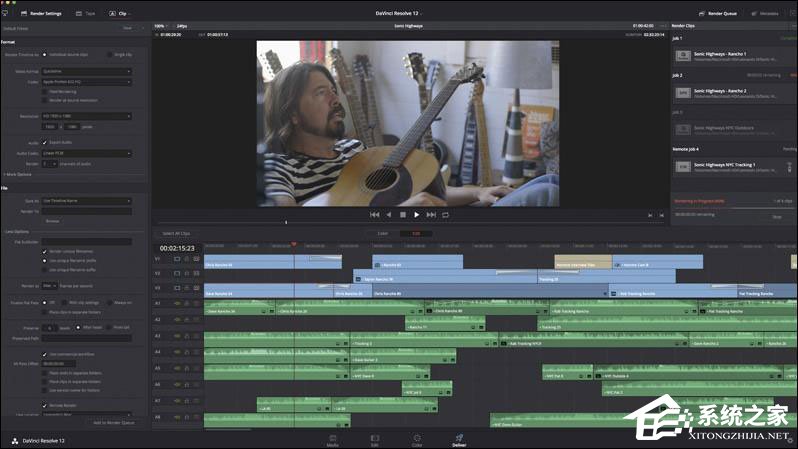798x449 pixels.
Task: Click the Tape mode icon
Action: (78, 14)
